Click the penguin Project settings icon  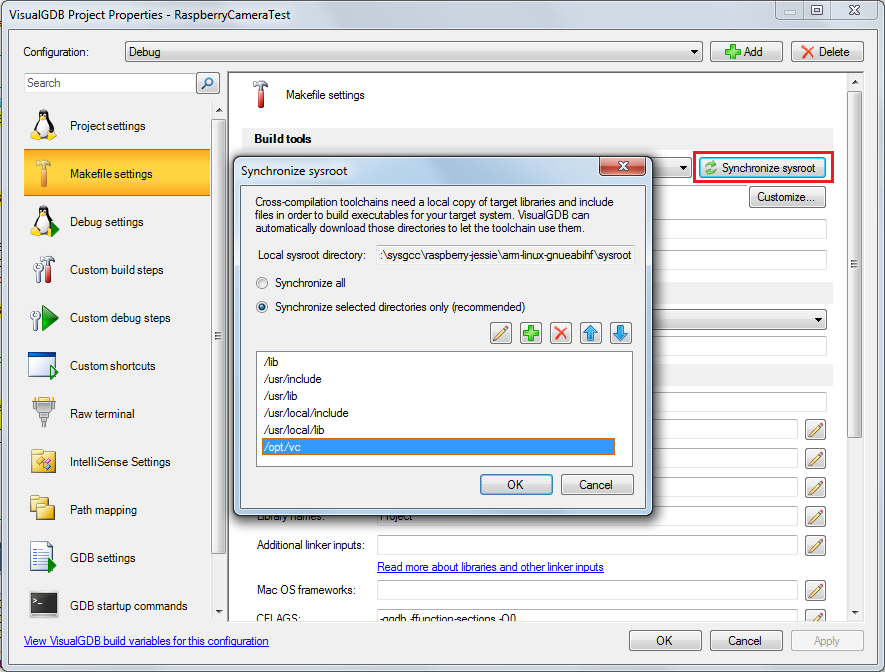[x=43, y=125]
